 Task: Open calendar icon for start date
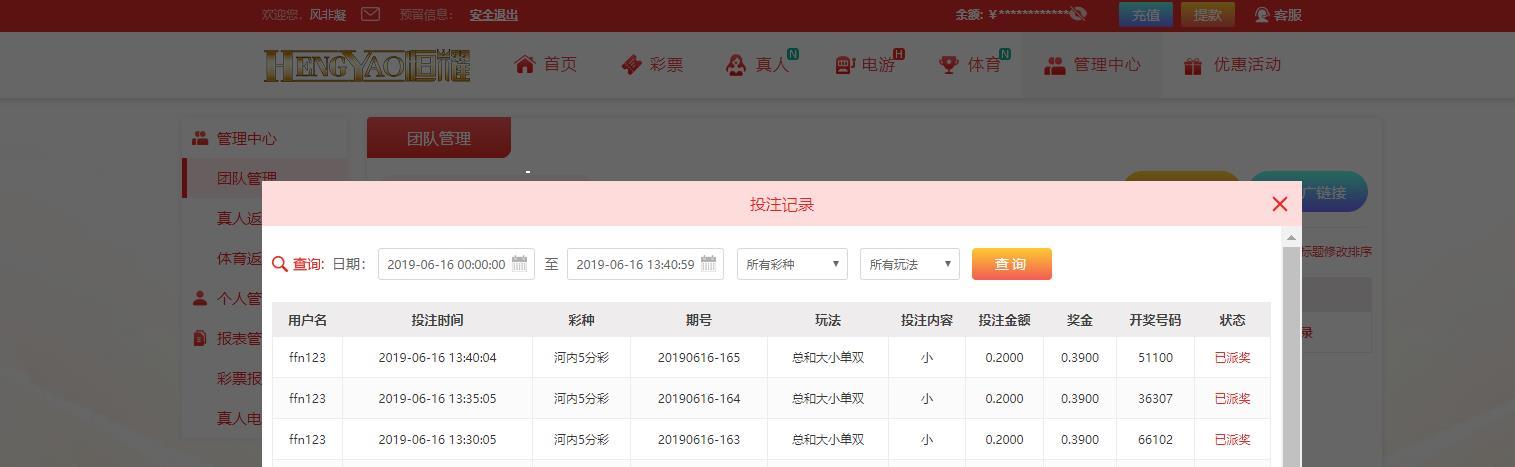(x=520, y=264)
